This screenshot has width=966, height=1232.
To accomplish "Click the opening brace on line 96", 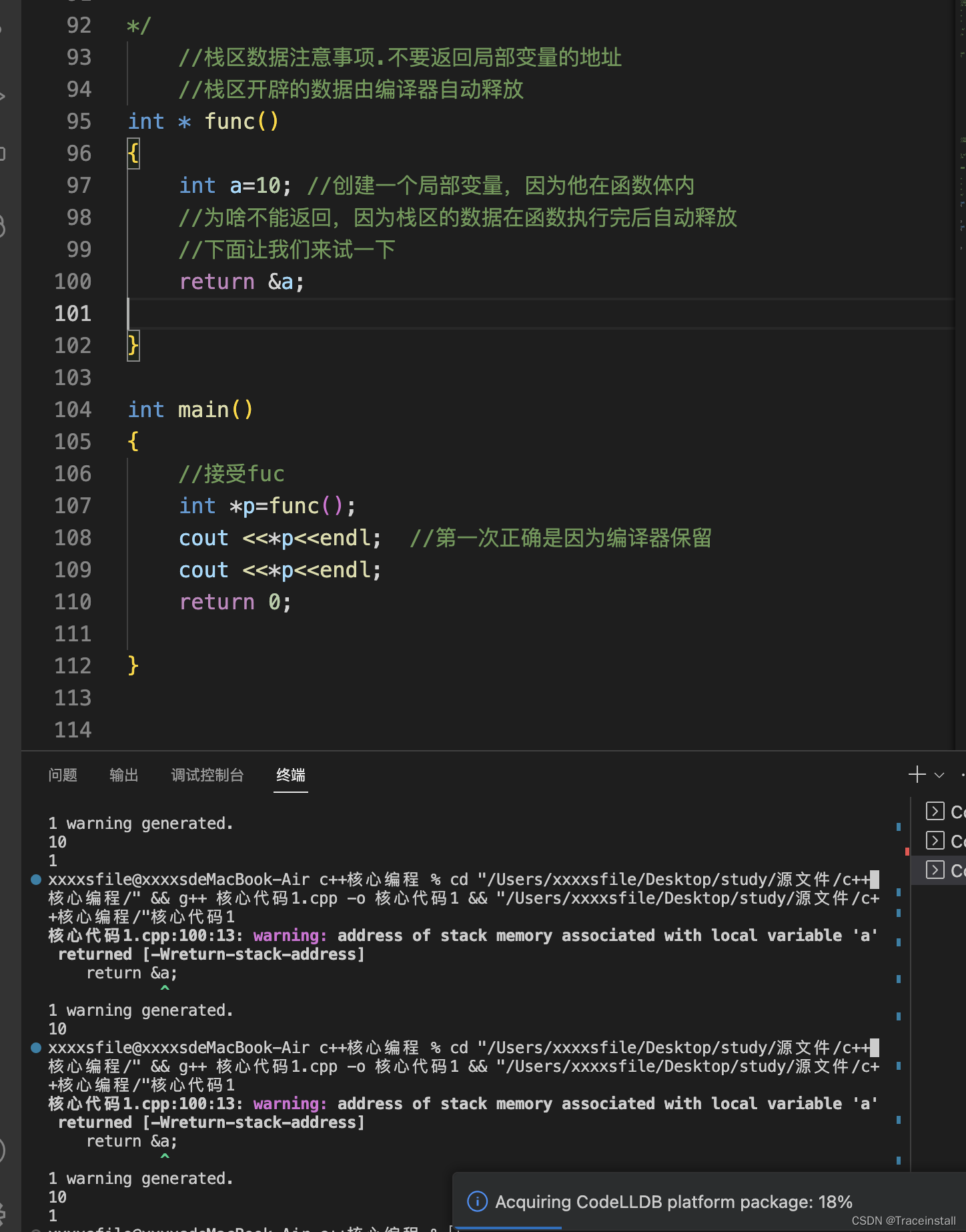I will click(133, 153).
